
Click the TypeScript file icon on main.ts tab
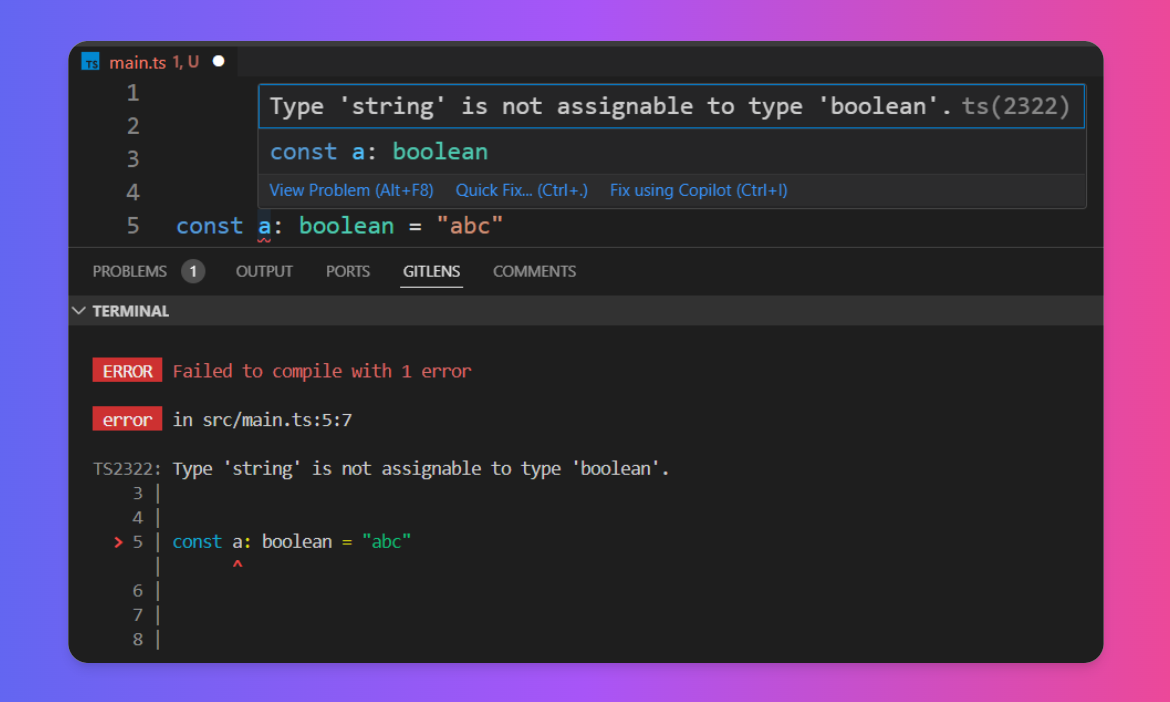pyautogui.click(x=90, y=62)
